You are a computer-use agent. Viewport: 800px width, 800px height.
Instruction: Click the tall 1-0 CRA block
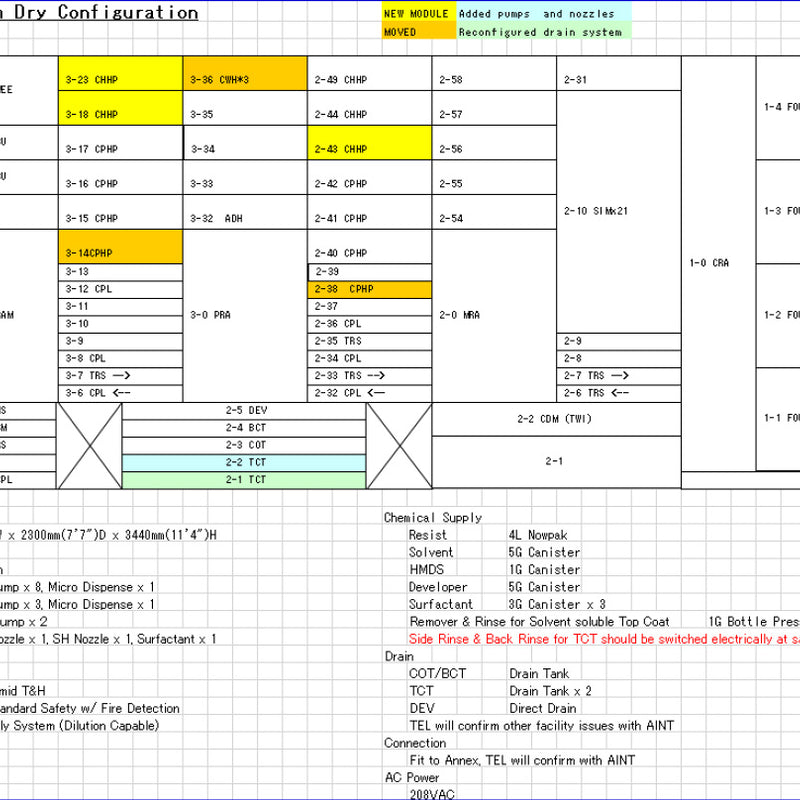pos(718,263)
